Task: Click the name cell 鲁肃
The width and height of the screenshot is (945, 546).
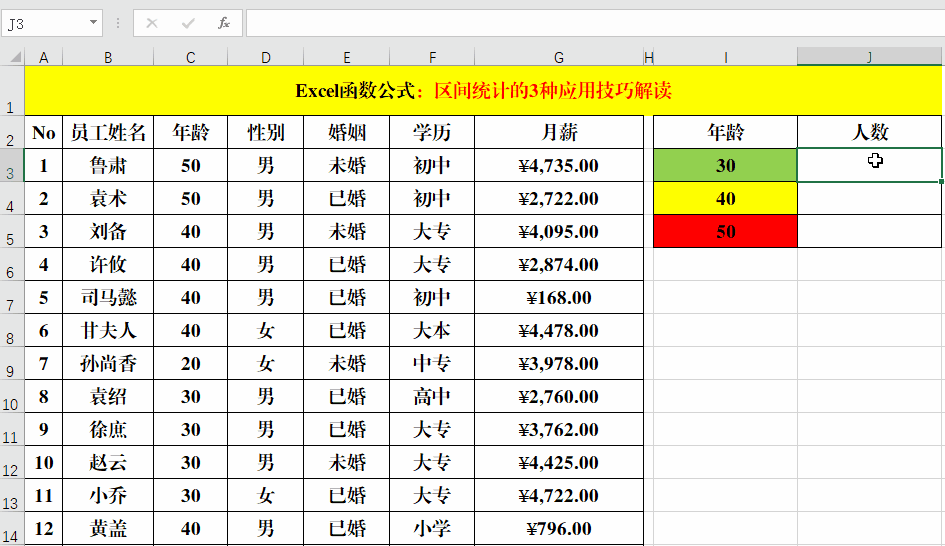Action: coord(108,165)
